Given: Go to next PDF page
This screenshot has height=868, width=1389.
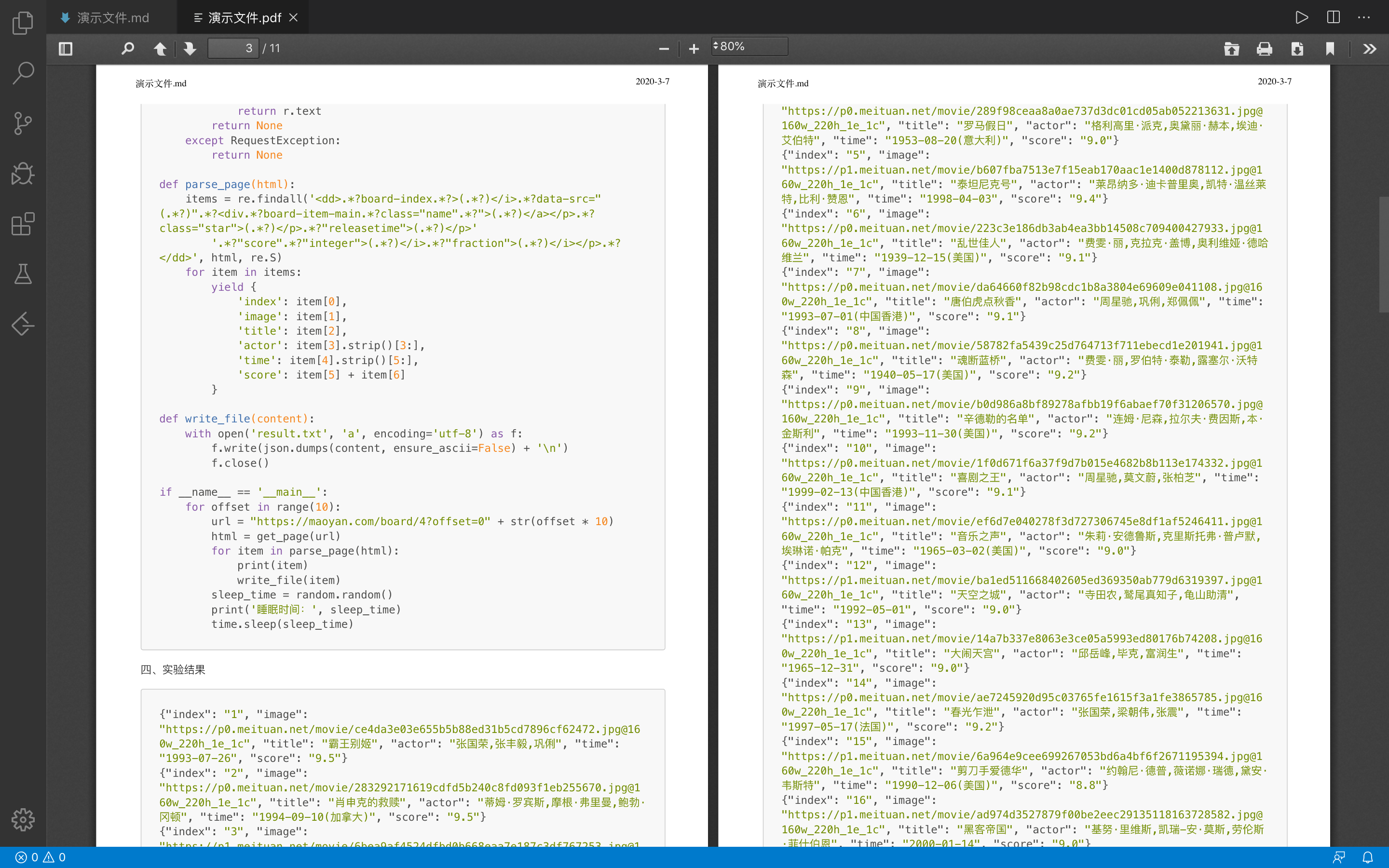Looking at the screenshot, I should [x=190, y=49].
